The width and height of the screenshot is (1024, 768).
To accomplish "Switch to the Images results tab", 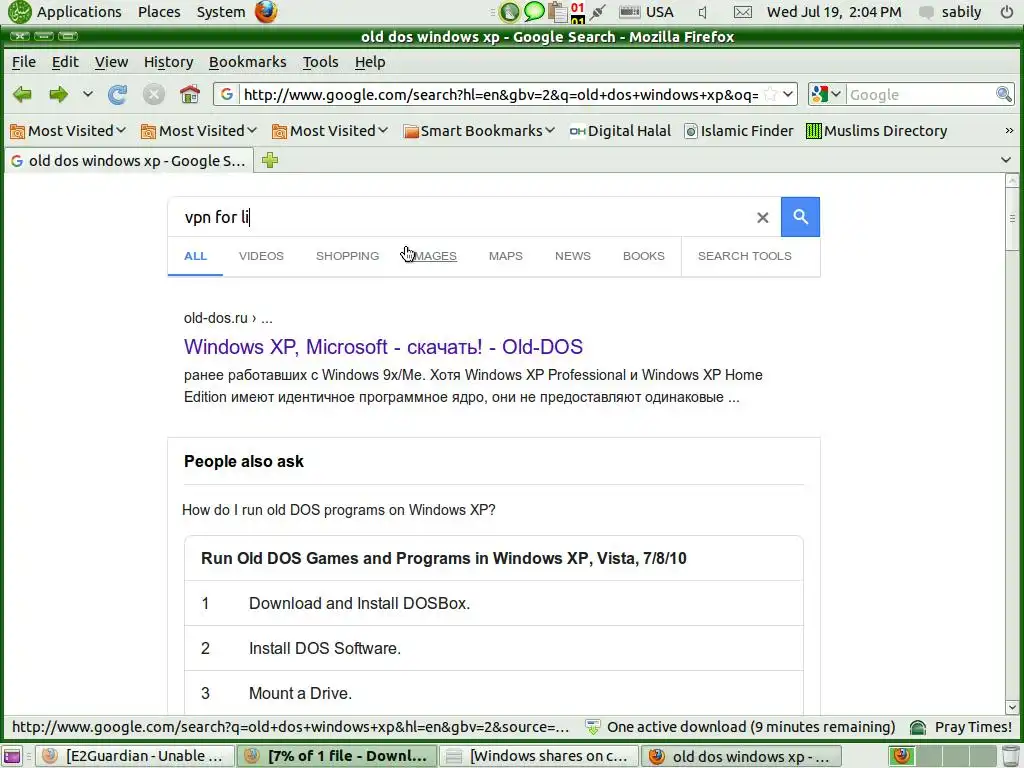I will [x=432, y=256].
